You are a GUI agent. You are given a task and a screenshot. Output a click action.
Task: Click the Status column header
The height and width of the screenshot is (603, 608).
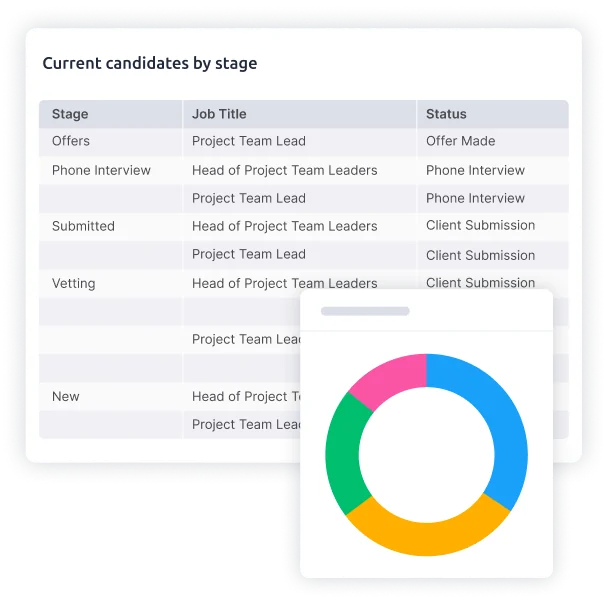(446, 114)
